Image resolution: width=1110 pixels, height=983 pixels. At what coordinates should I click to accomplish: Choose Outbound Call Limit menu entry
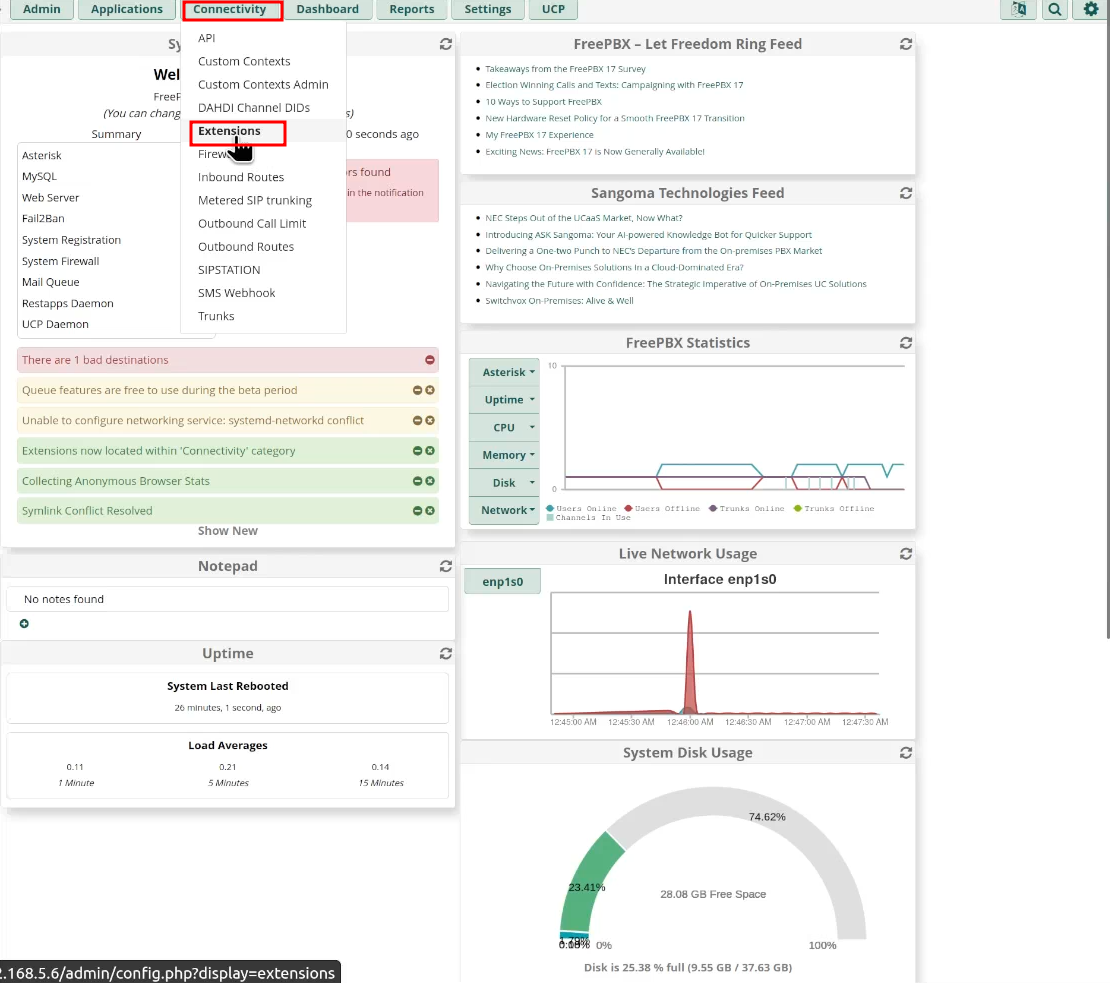coord(252,224)
